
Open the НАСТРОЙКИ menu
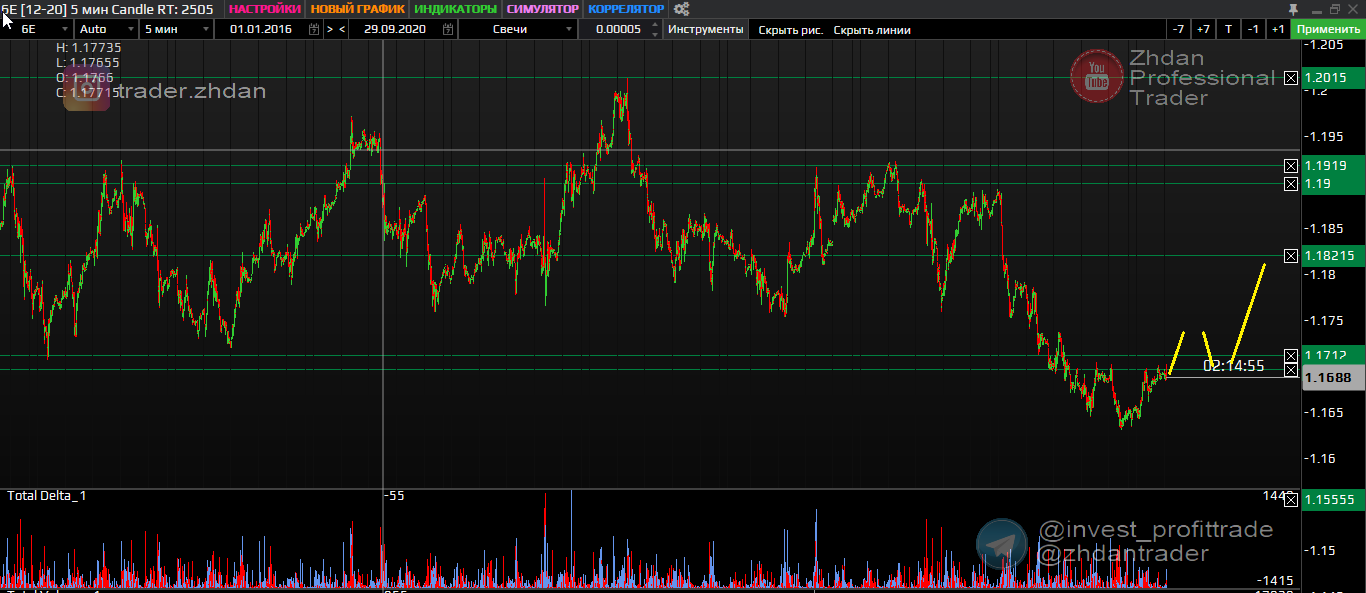click(264, 9)
